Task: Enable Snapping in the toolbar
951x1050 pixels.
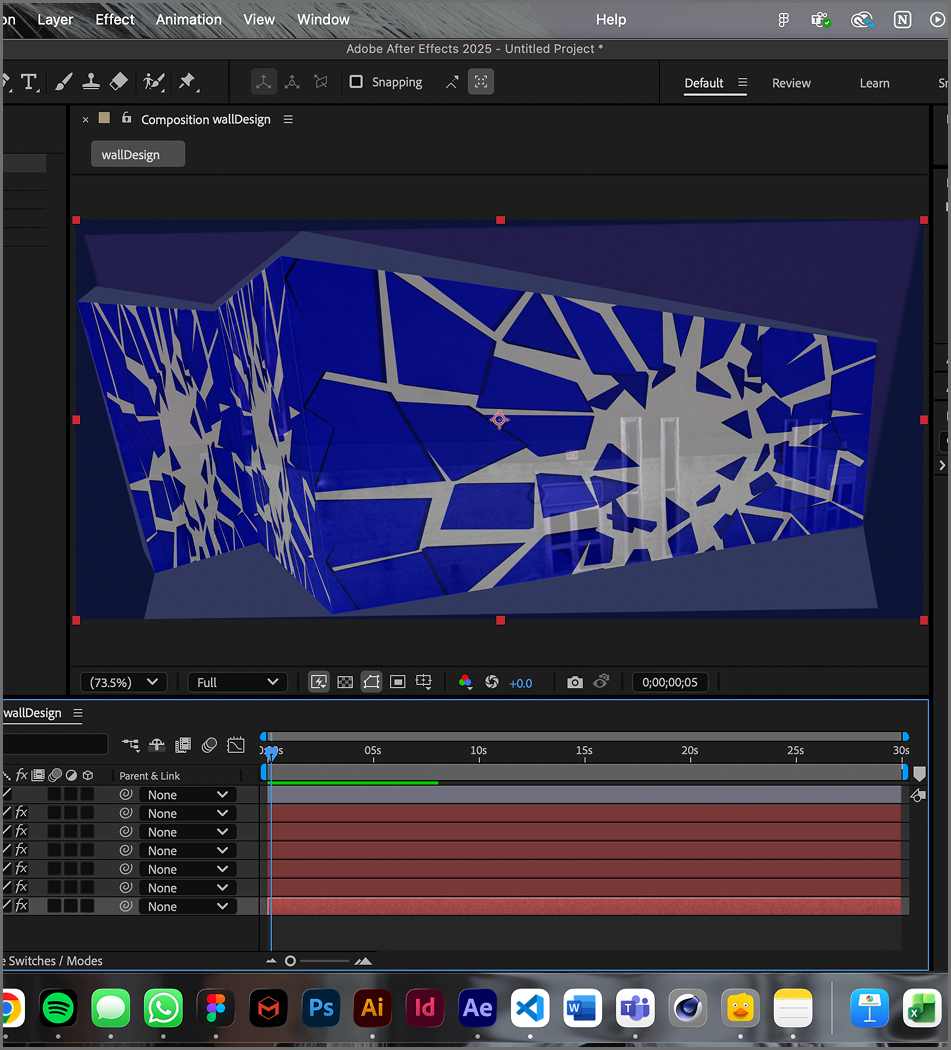Action: (x=357, y=82)
